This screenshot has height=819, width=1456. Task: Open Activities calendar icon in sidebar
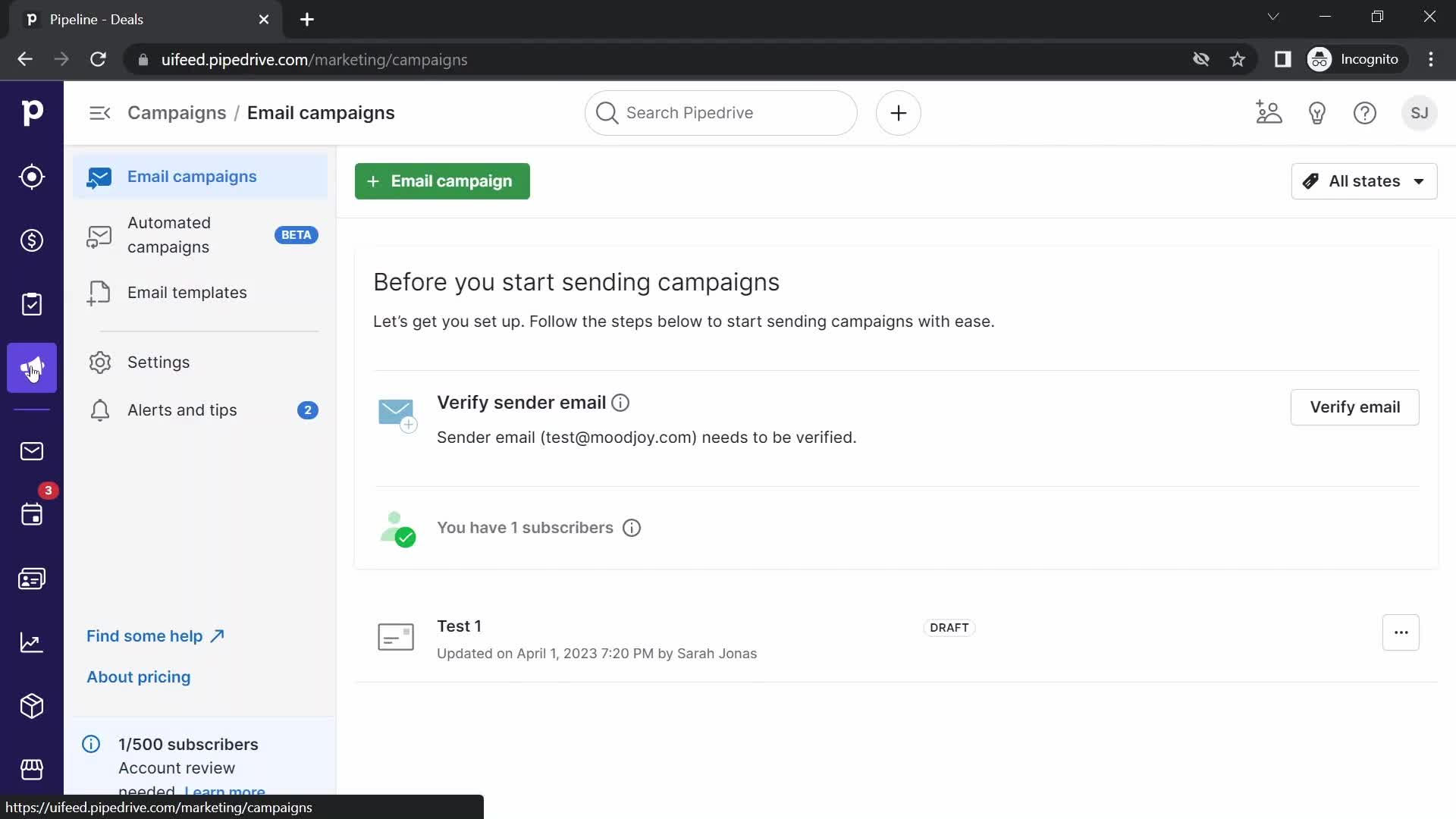point(32,515)
